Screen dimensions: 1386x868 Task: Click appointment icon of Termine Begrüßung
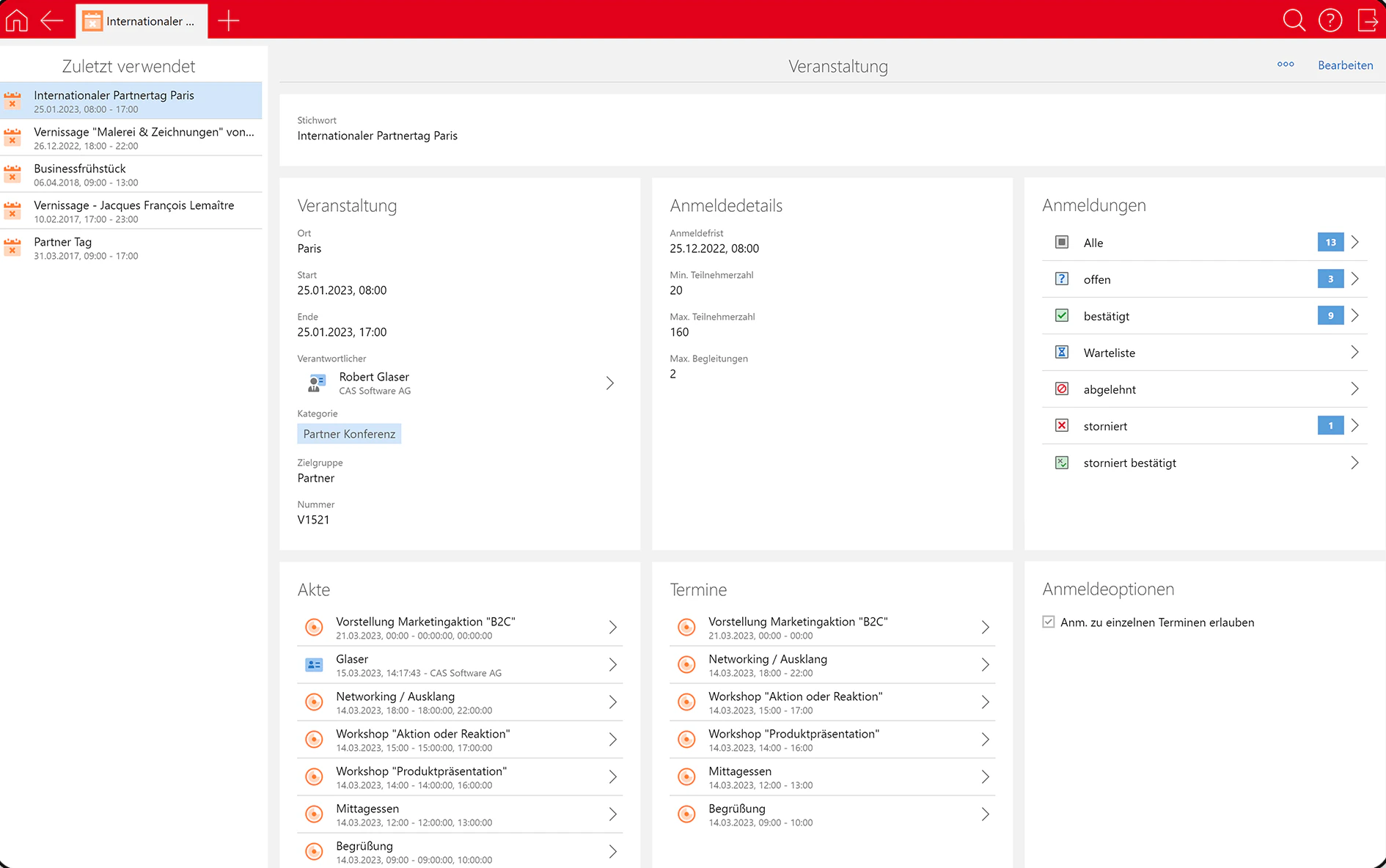click(686, 814)
